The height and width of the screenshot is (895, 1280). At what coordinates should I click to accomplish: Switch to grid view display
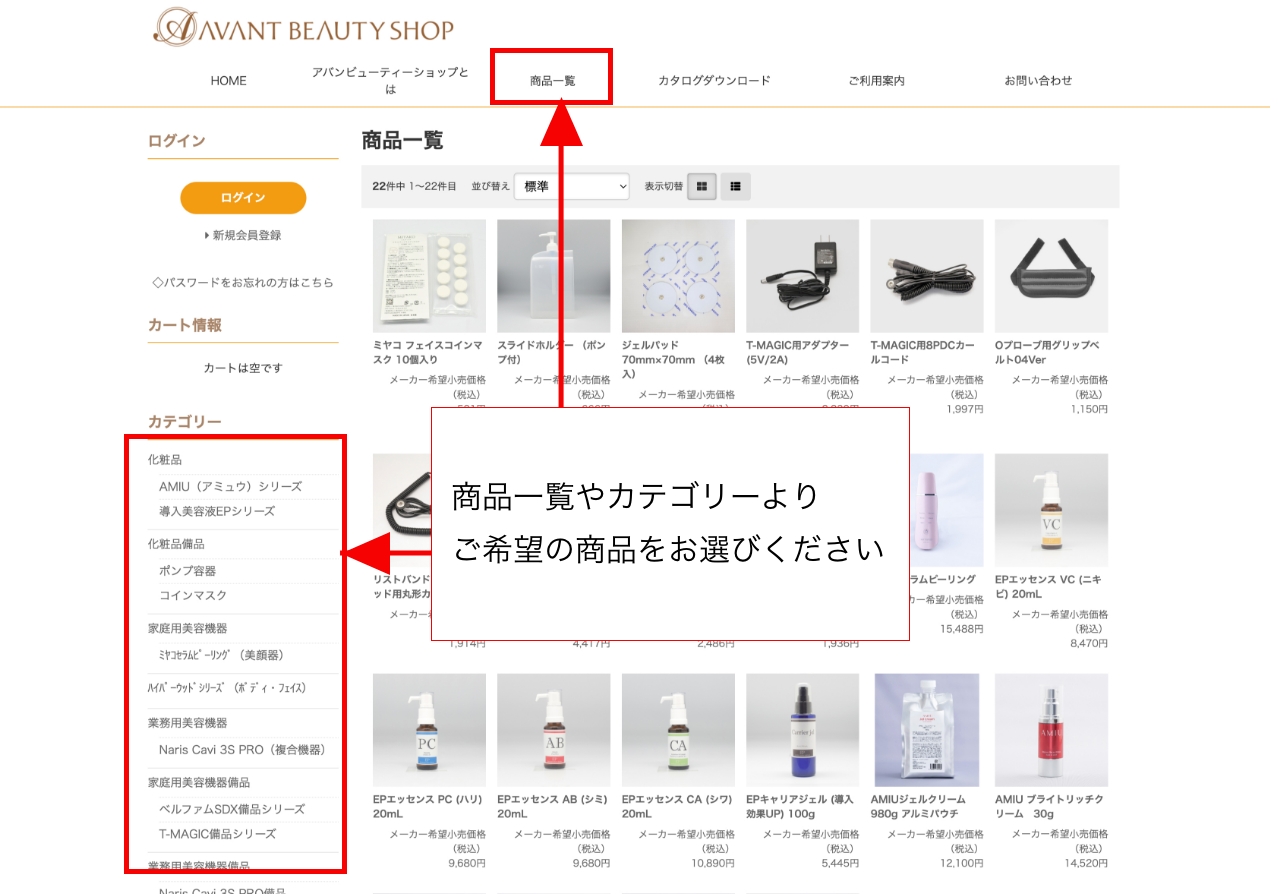pyautogui.click(x=702, y=186)
